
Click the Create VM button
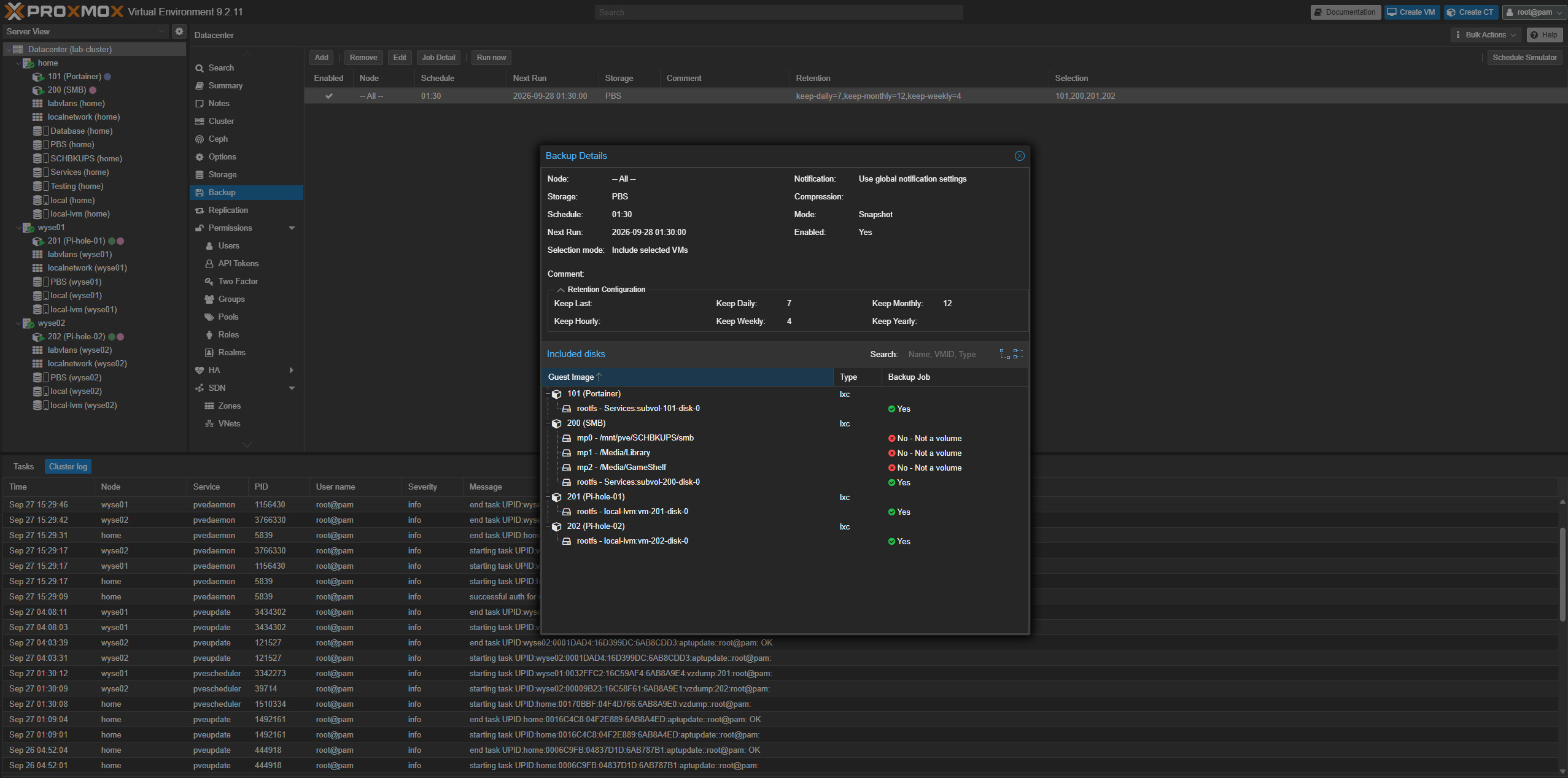pyautogui.click(x=1411, y=12)
